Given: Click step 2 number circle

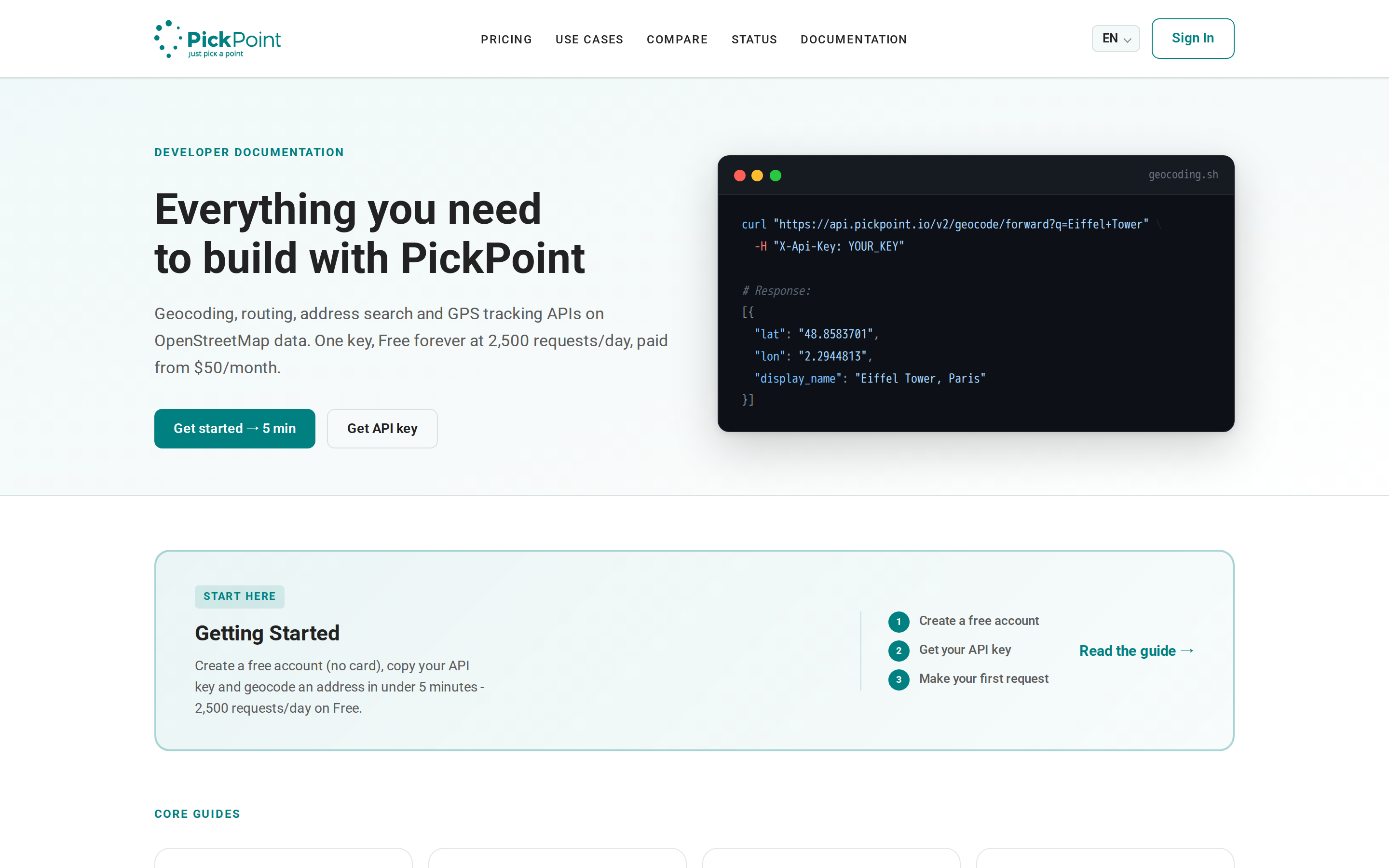Looking at the screenshot, I should 899,651.
